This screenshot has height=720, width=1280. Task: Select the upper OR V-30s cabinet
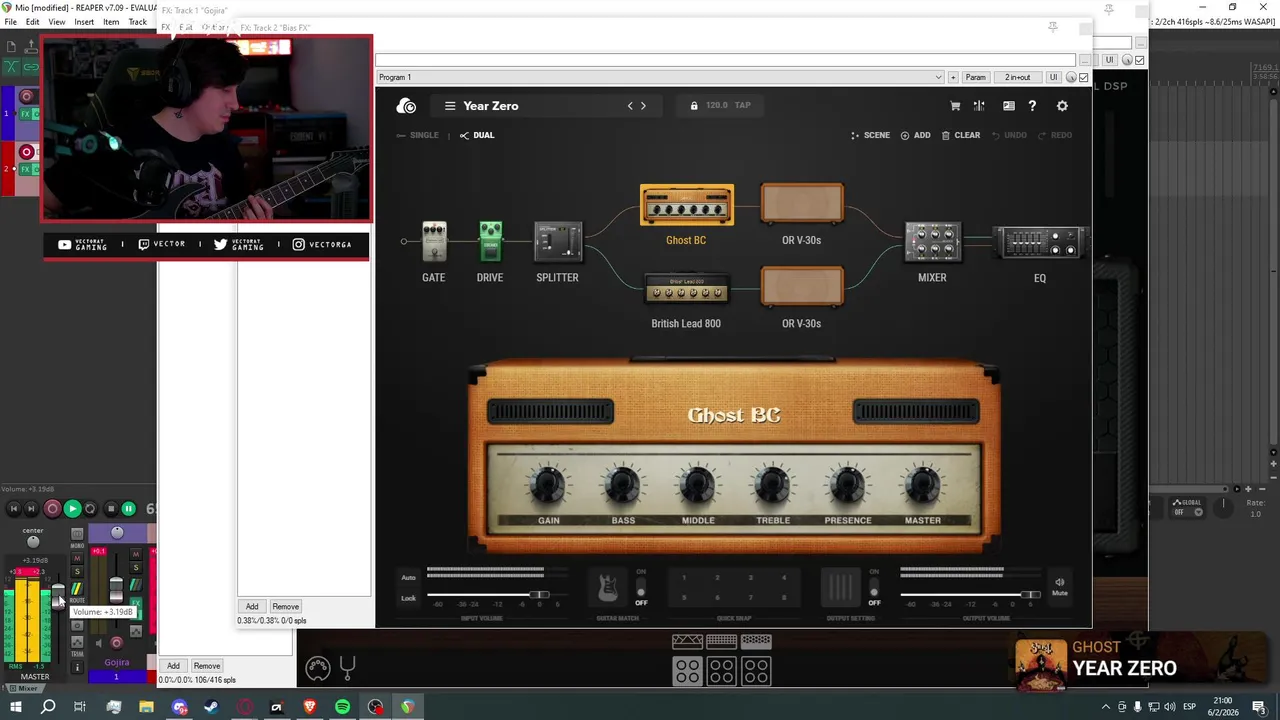click(802, 204)
